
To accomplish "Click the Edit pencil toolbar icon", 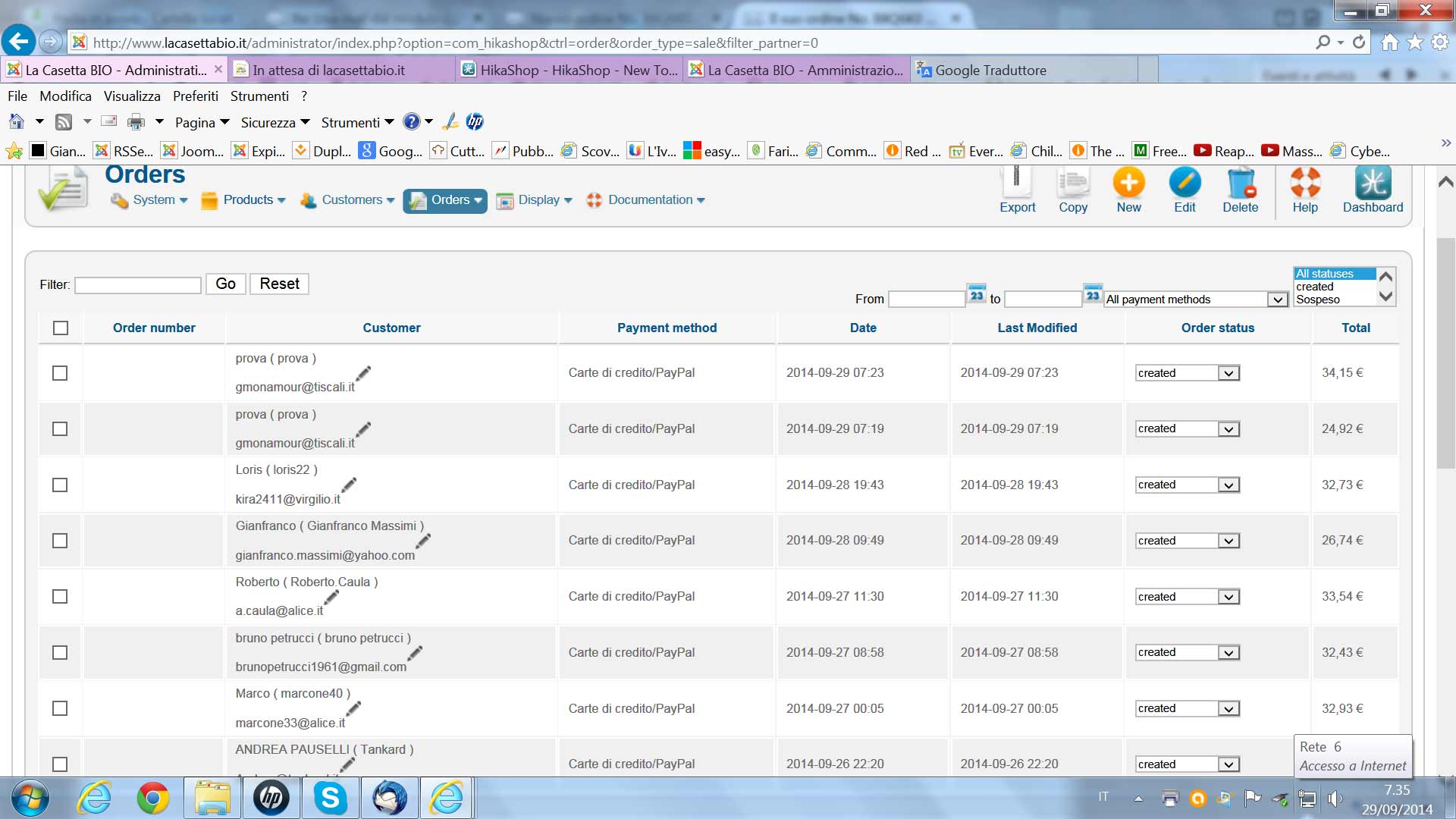I will click(1185, 184).
